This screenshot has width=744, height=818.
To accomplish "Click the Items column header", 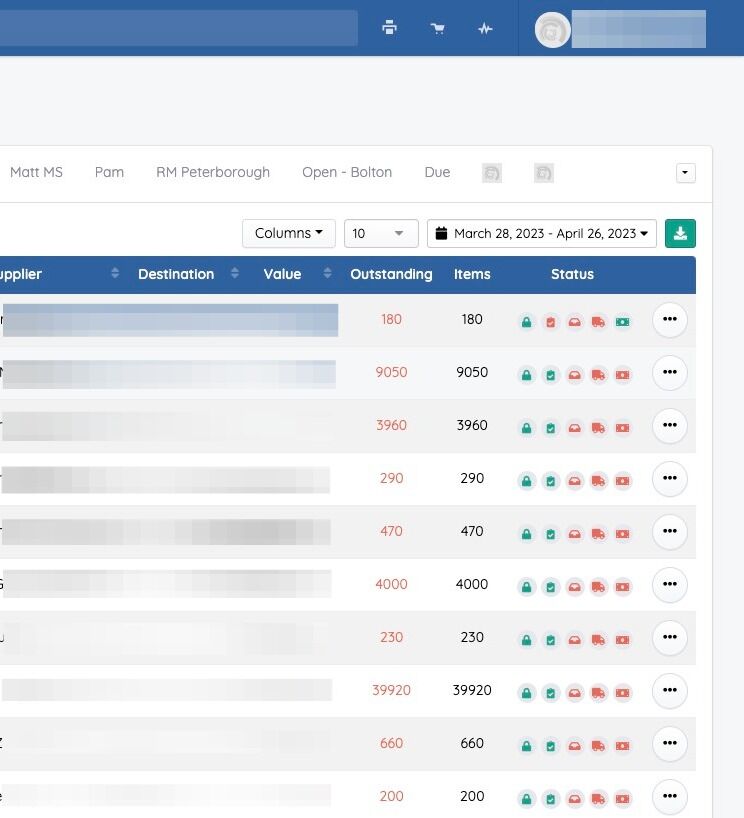I will [472, 274].
